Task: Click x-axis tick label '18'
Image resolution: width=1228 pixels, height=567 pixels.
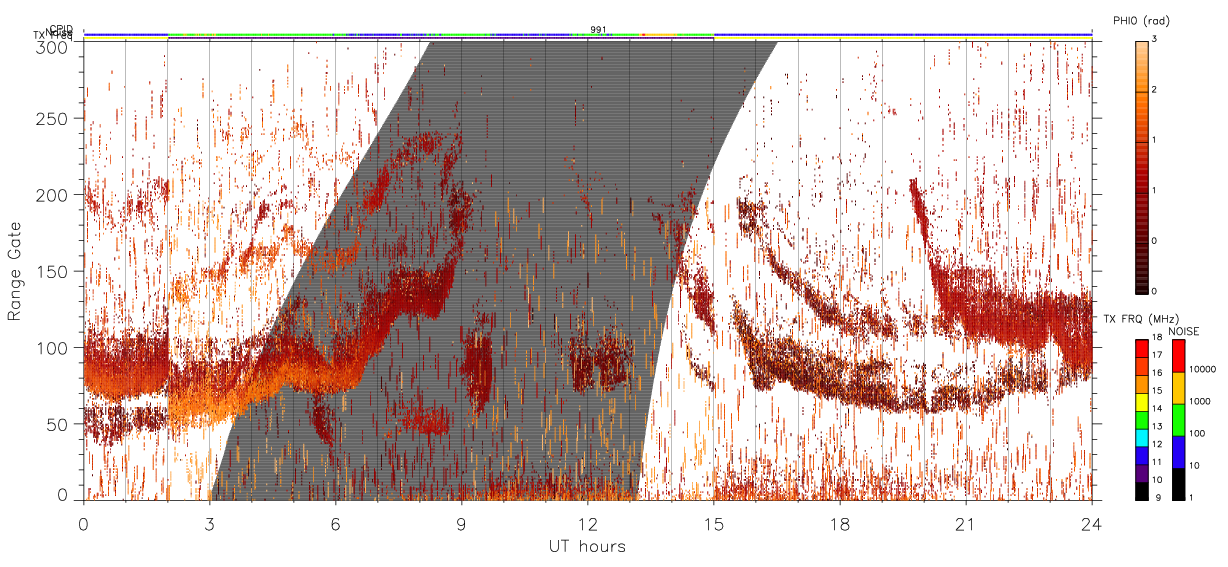Action: click(840, 524)
